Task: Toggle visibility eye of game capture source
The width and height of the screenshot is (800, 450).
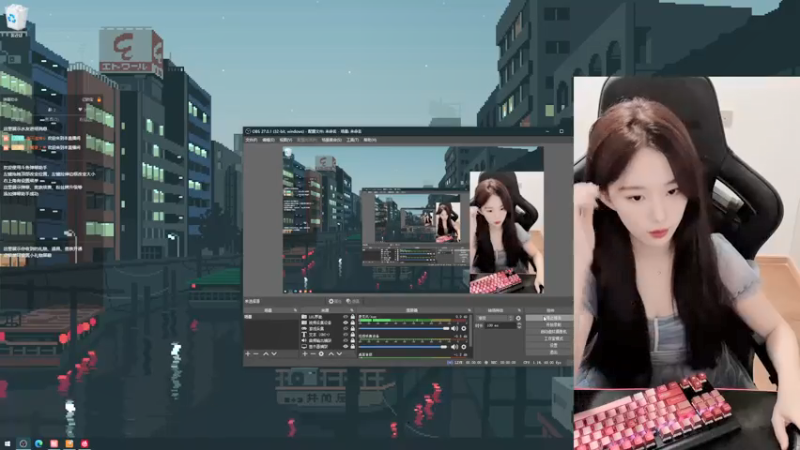Action: [345, 329]
